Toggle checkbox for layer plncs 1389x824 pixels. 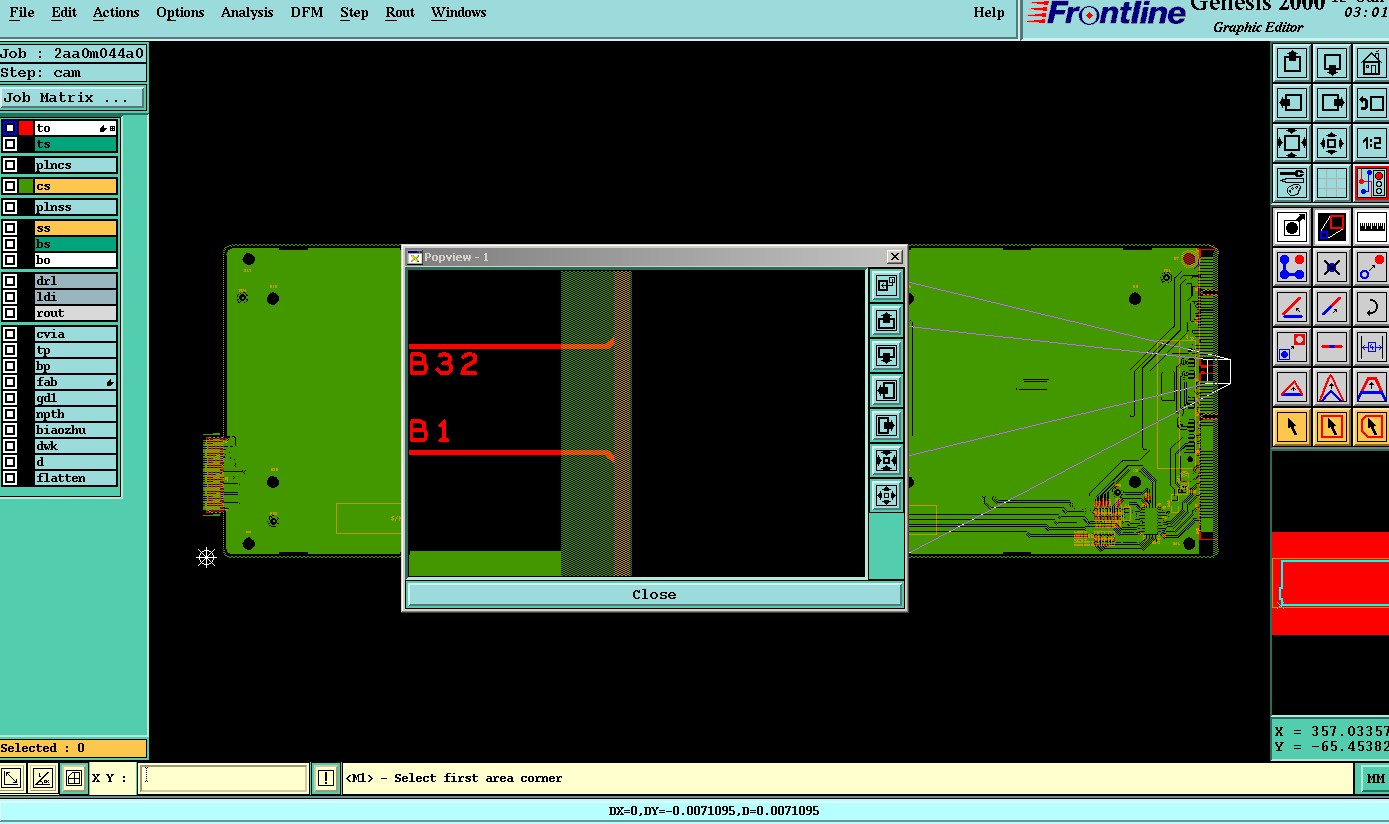tap(10, 165)
